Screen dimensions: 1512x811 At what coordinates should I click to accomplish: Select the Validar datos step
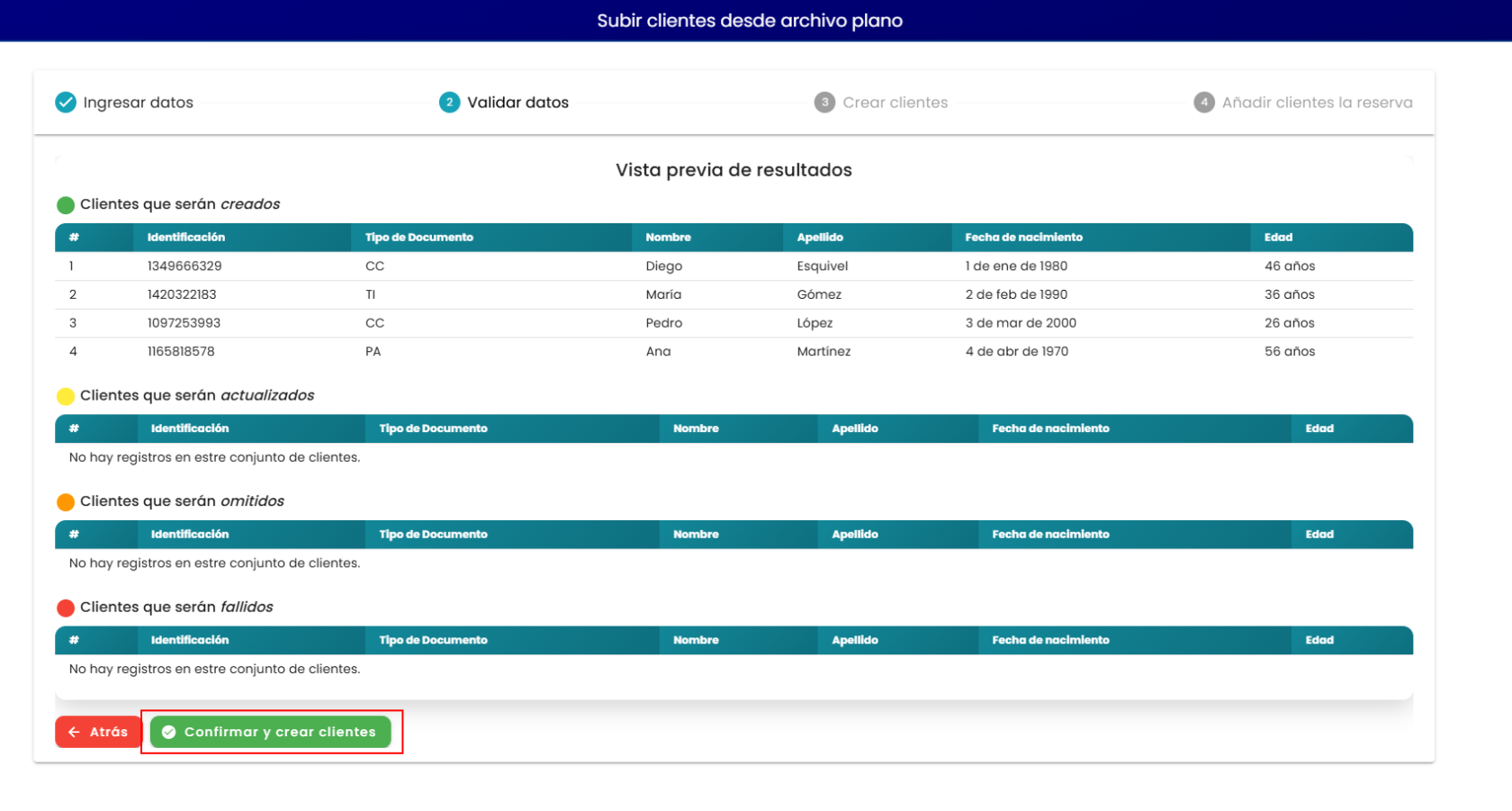click(504, 103)
